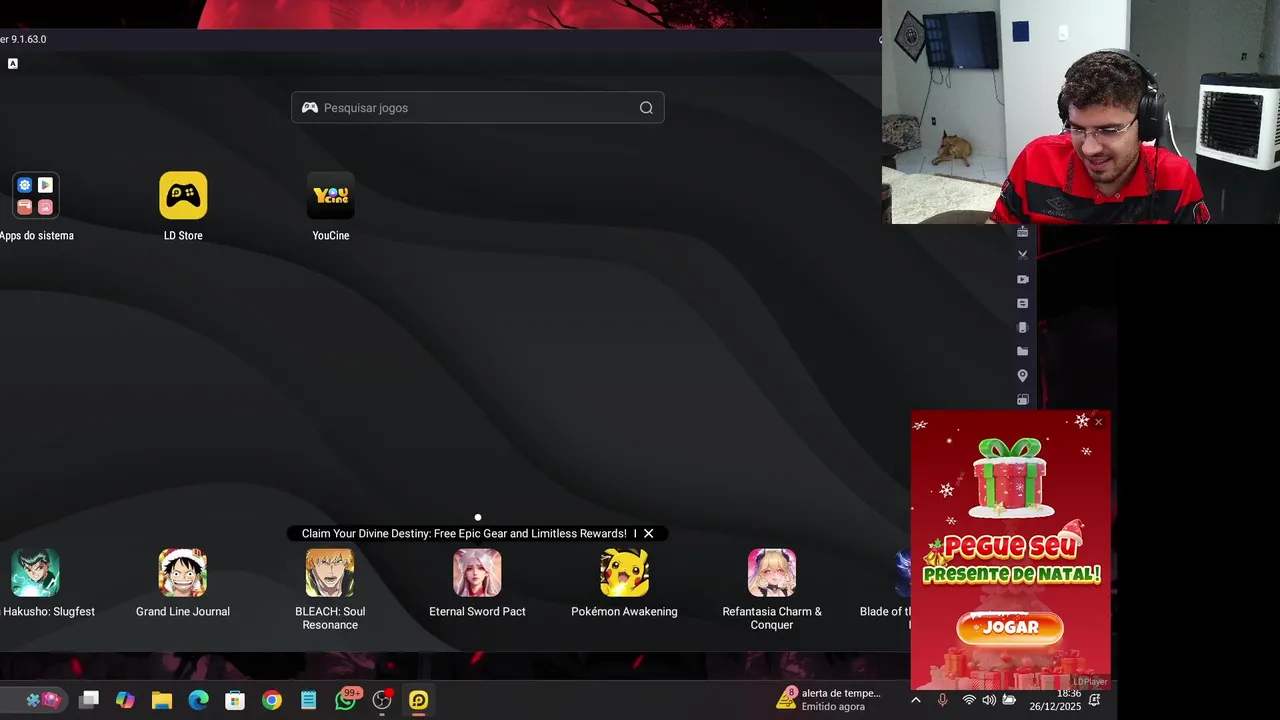1280x720 pixels.
Task: Click the magnifier icon in the search bar
Action: pyautogui.click(x=646, y=108)
